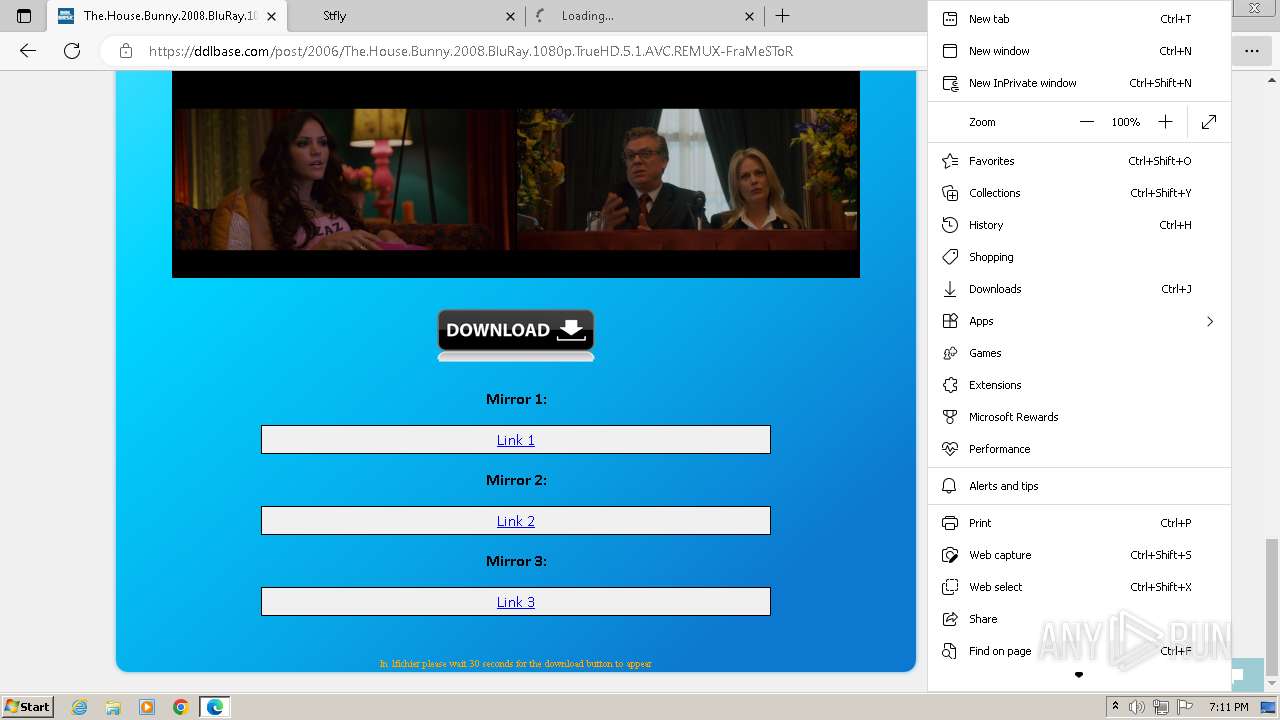Switch to the Stfly tab
1280x720 pixels.
tap(405, 16)
